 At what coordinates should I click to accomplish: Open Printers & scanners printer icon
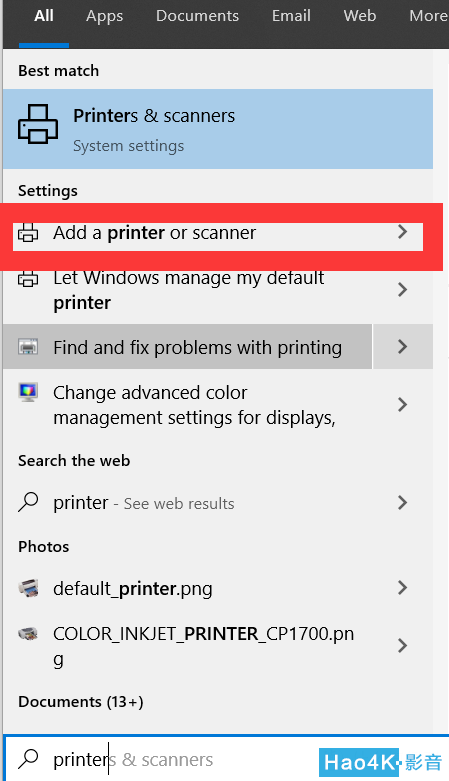coord(38,124)
